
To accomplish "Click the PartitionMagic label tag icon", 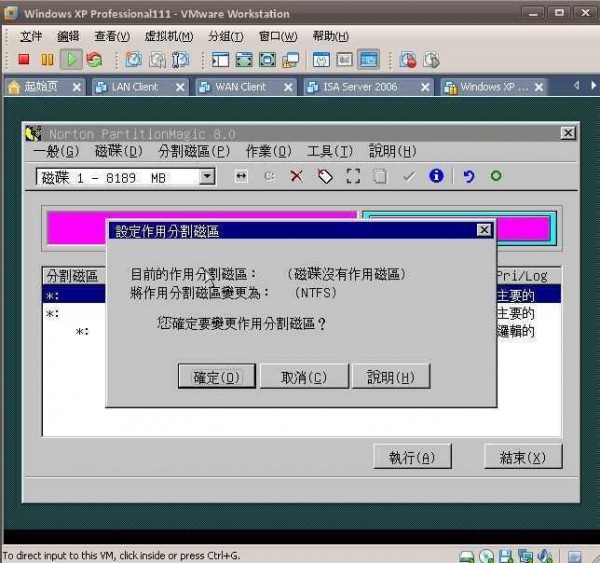I will (325, 176).
